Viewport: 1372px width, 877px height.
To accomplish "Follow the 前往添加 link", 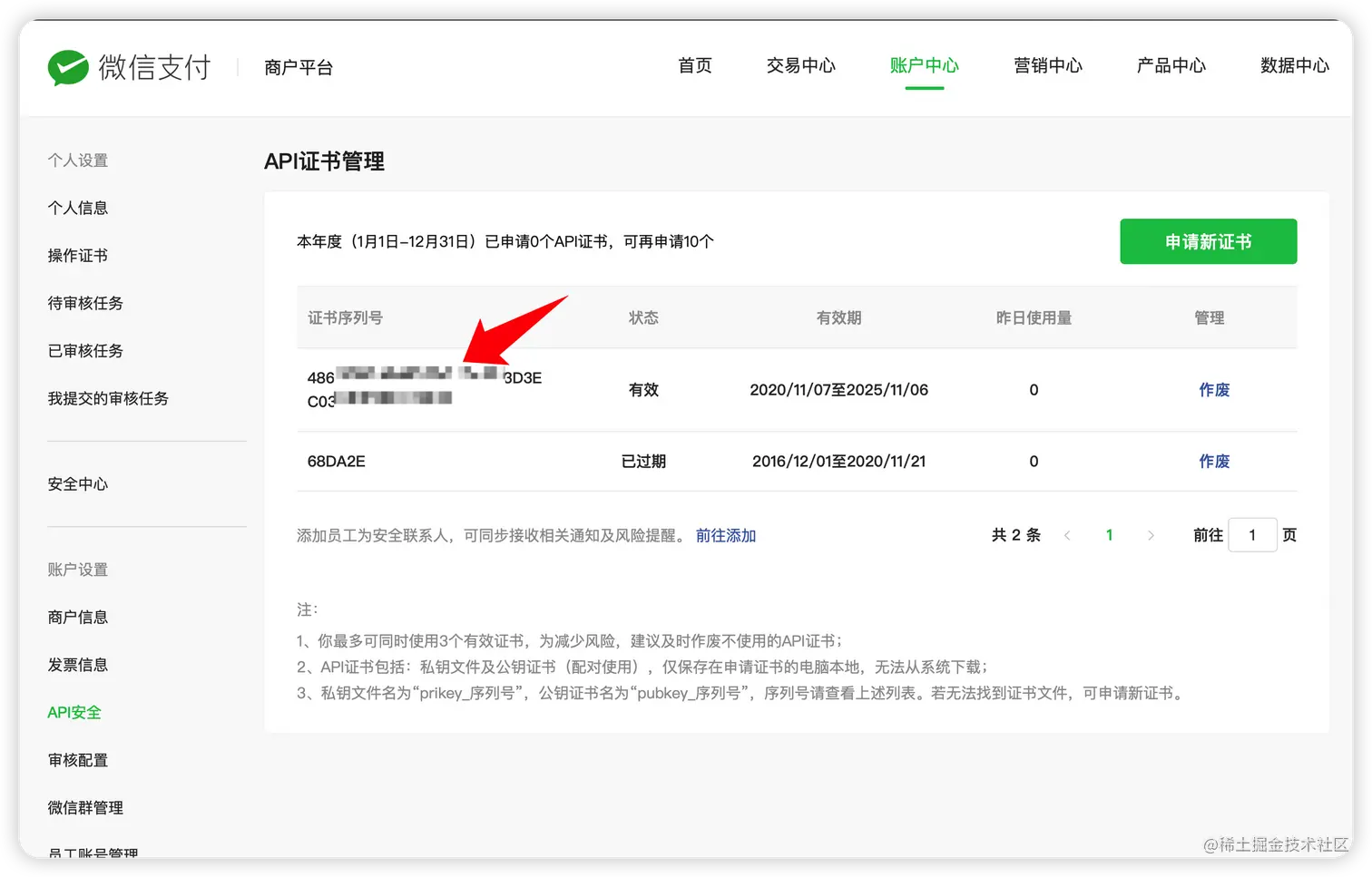I will point(726,536).
